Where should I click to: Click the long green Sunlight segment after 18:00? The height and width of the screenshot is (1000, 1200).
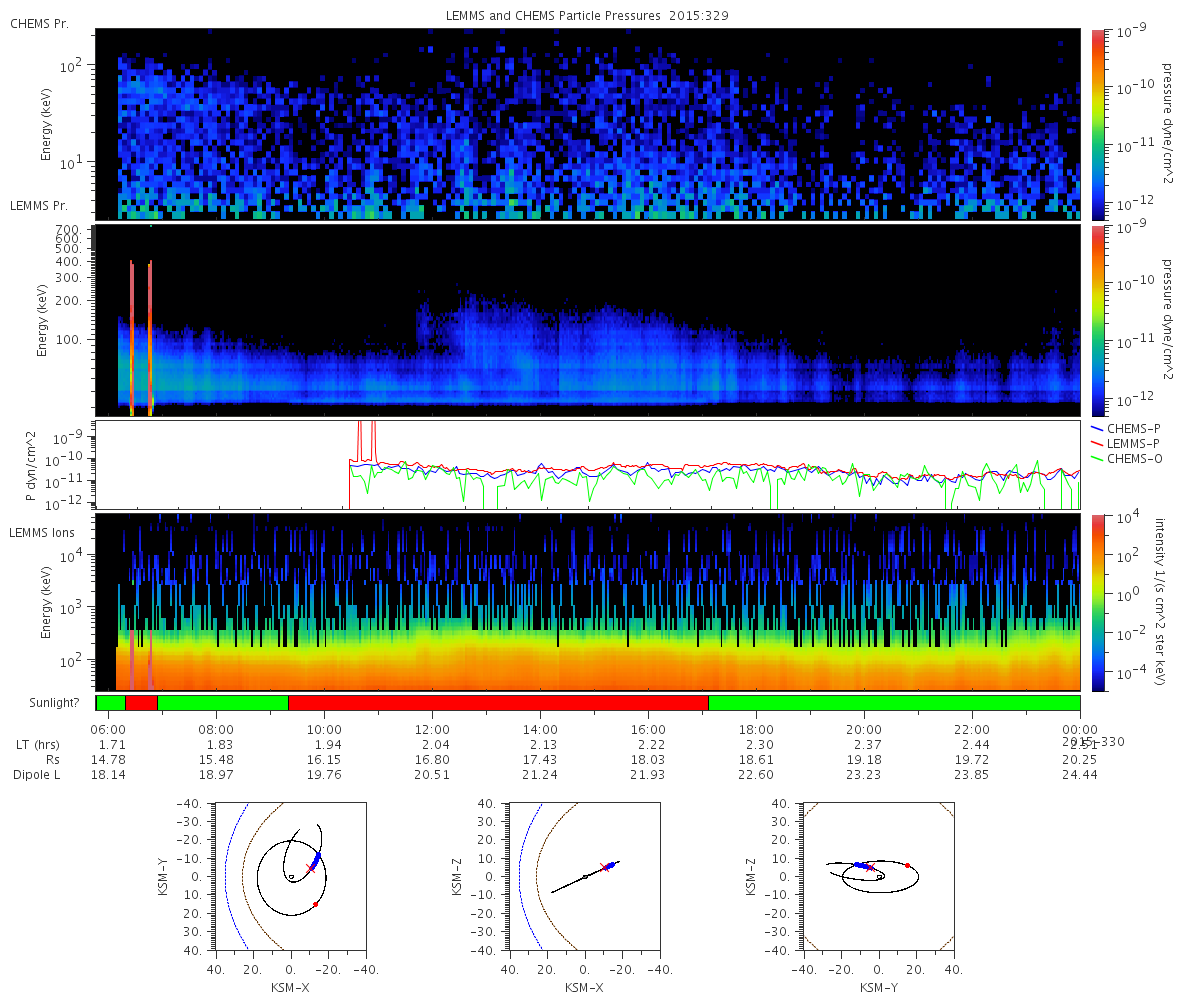tap(894, 703)
